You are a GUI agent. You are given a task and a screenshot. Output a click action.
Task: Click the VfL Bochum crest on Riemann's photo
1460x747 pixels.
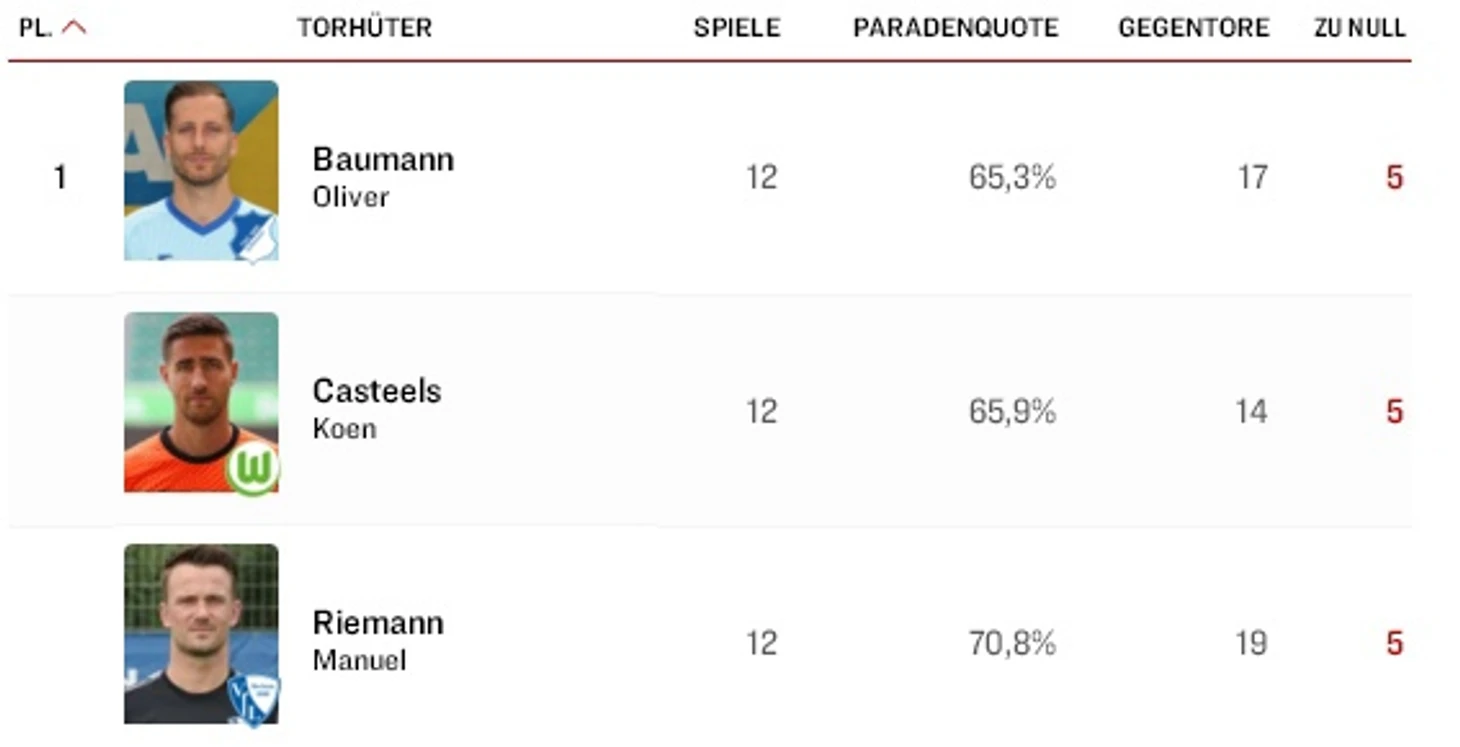click(x=253, y=699)
